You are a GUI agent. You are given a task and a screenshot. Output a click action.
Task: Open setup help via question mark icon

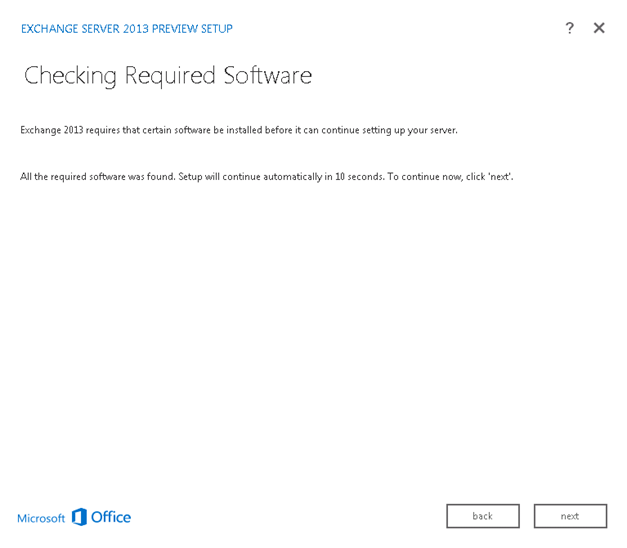[569, 28]
